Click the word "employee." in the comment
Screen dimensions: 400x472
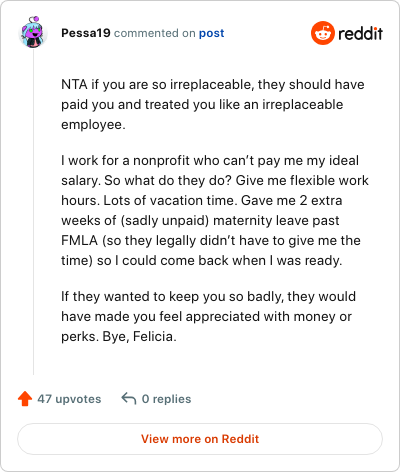coord(93,125)
